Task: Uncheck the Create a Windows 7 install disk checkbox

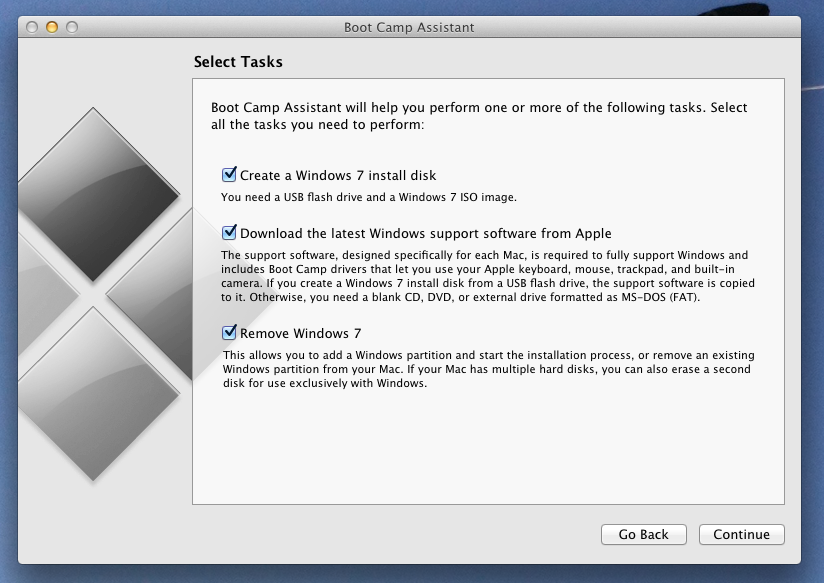Action: (x=230, y=175)
